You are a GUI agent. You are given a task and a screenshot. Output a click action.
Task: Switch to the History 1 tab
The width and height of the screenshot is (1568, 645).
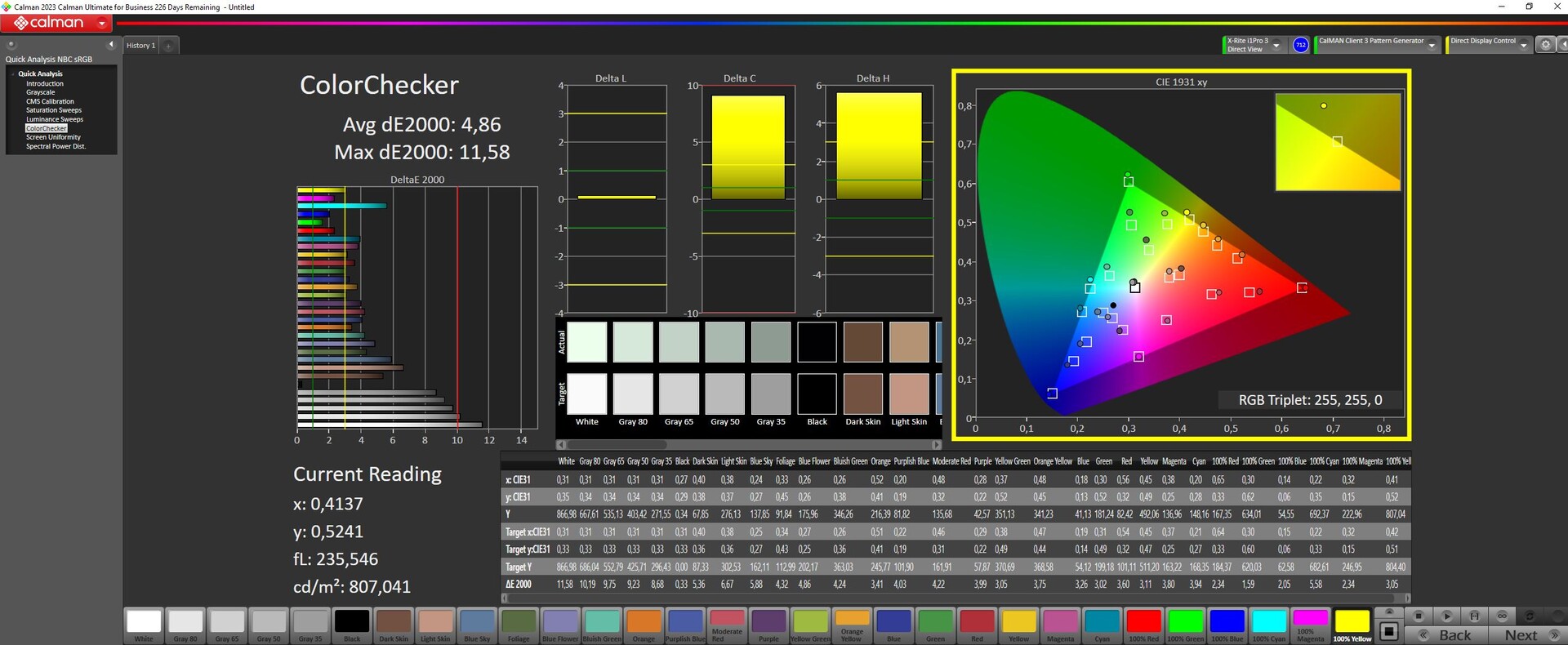(x=140, y=46)
